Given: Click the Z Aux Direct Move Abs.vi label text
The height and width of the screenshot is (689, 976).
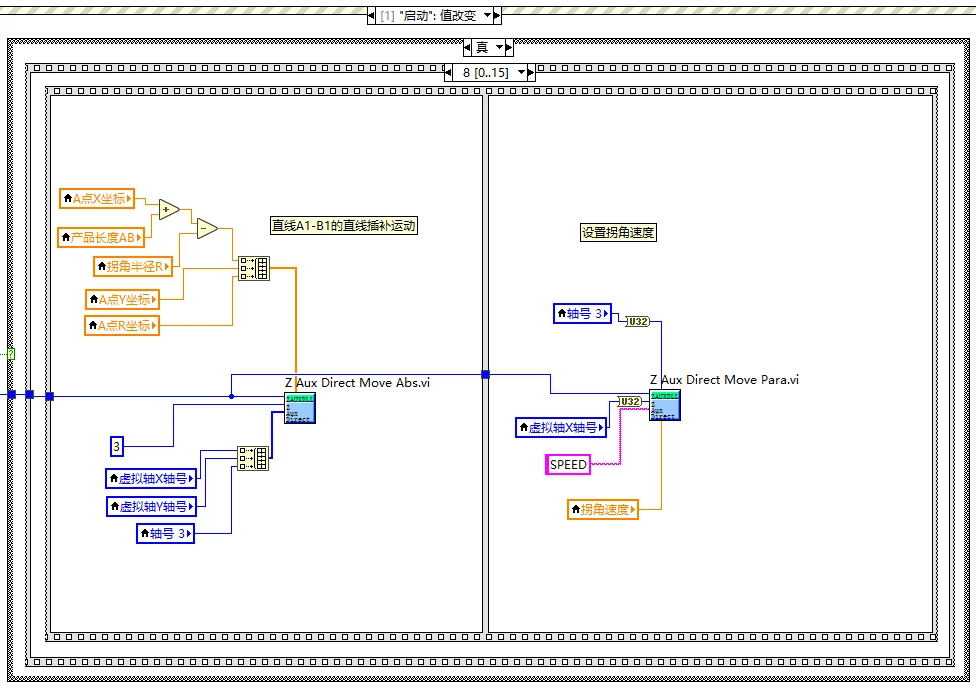Looking at the screenshot, I should click(357, 383).
